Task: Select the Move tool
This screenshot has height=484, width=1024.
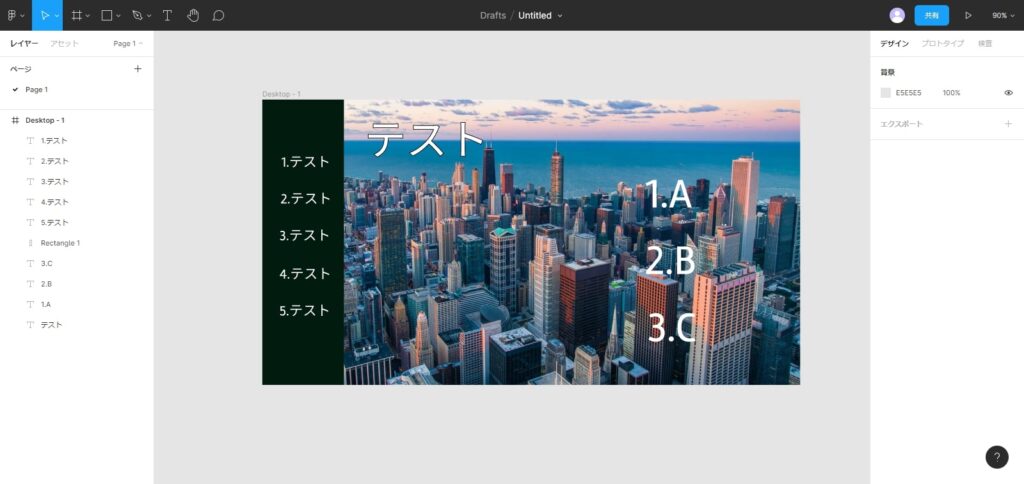Action: coord(42,16)
